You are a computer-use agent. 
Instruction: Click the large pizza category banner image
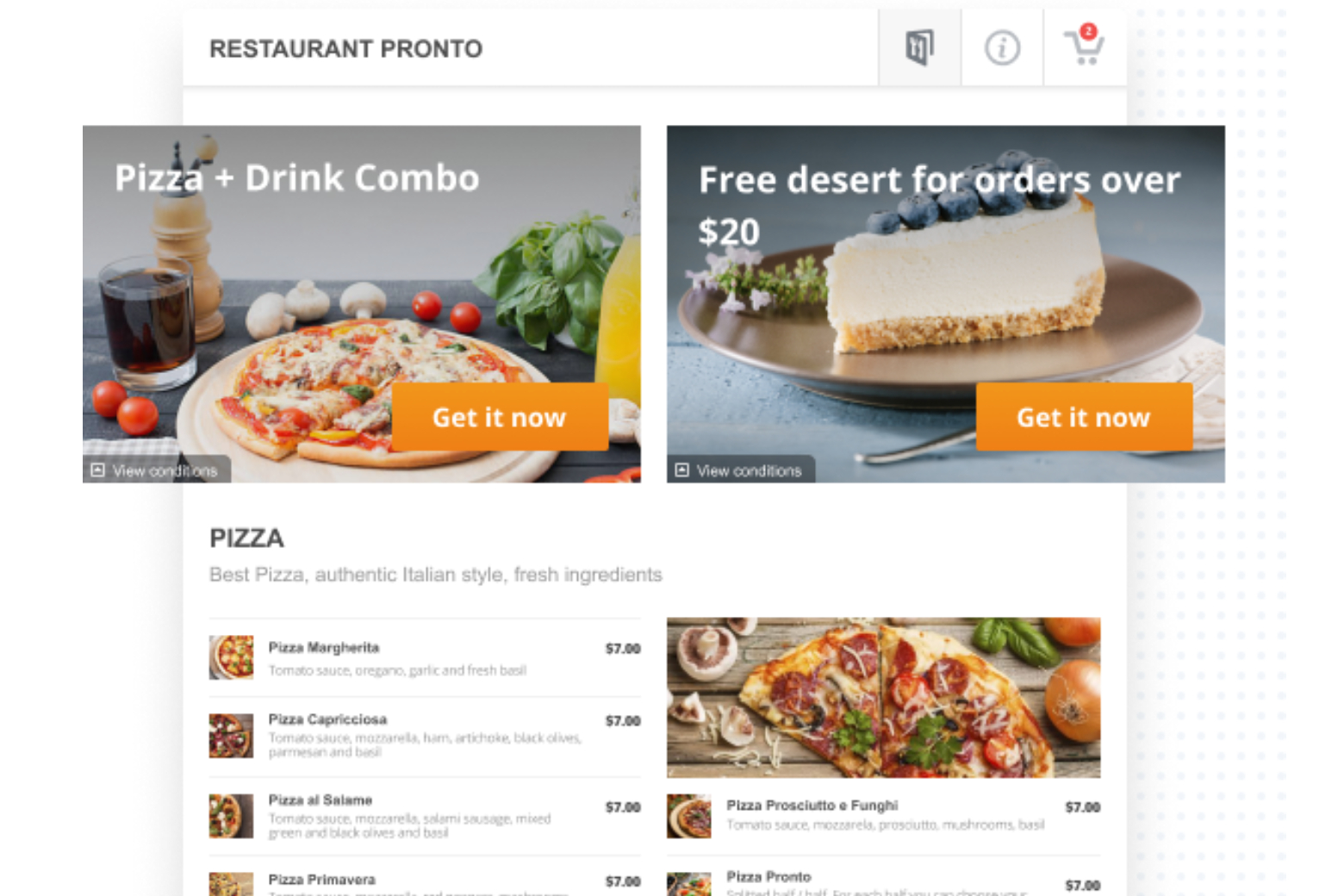pyautogui.click(x=884, y=697)
